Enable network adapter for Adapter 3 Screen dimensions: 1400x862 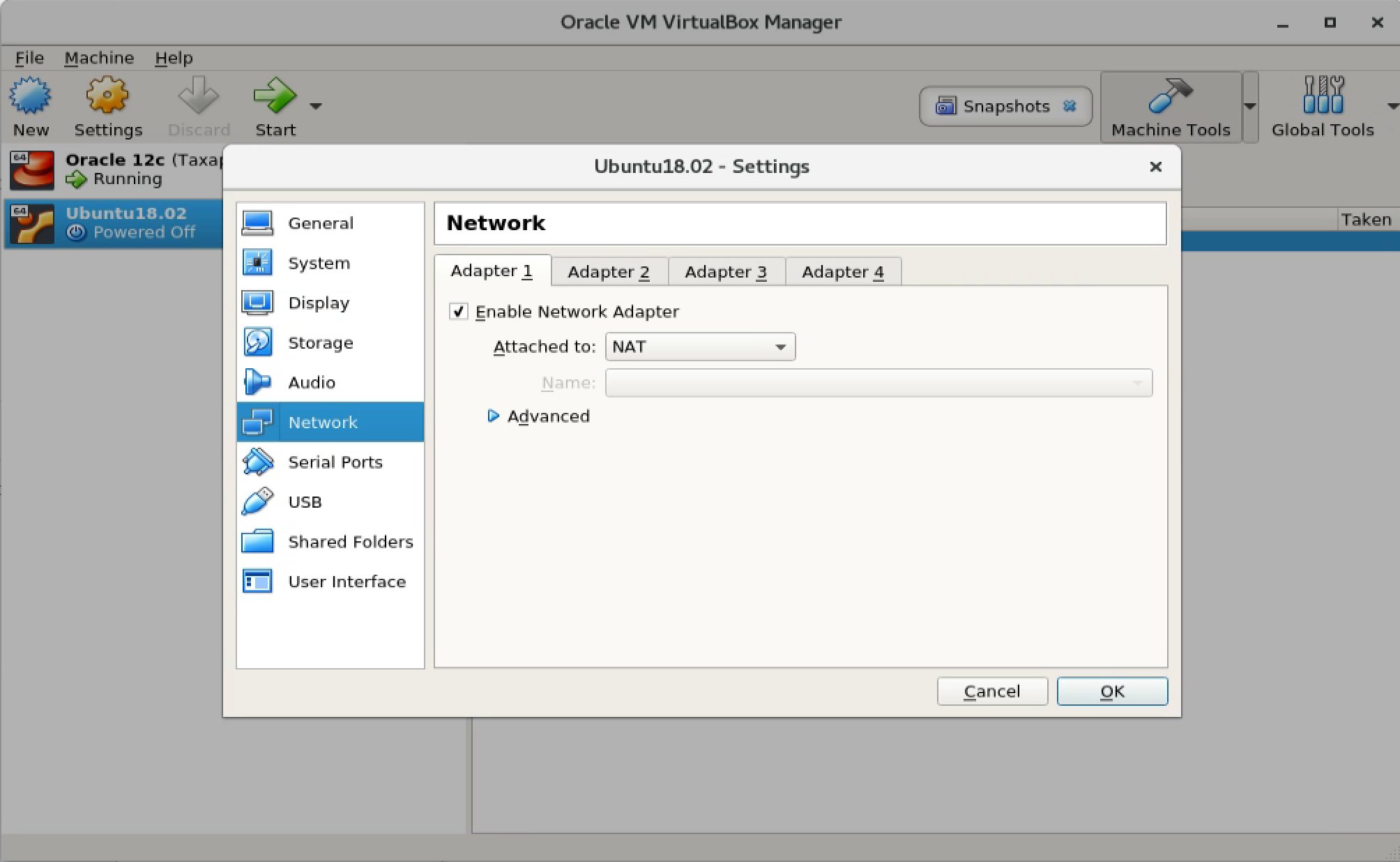[x=726, y=271]
